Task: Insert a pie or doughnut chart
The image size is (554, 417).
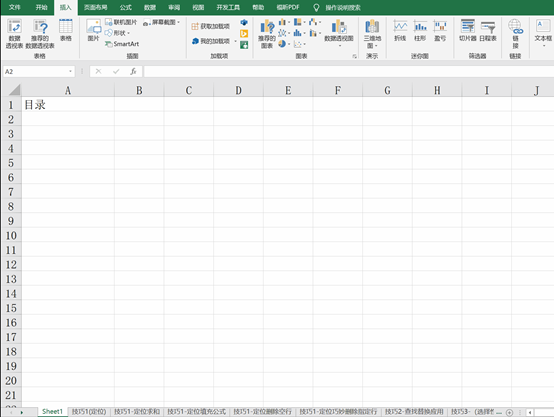Action: pos(284,44)
